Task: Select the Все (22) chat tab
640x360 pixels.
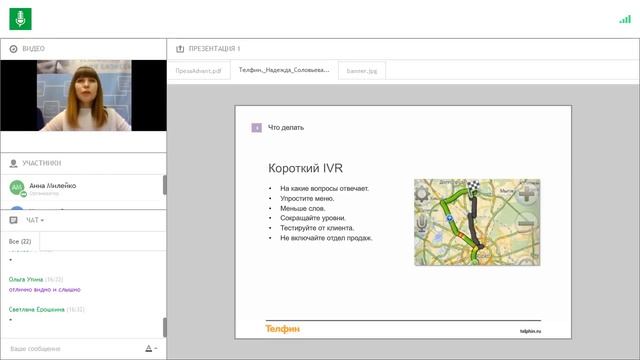Action: click(20, 241)
